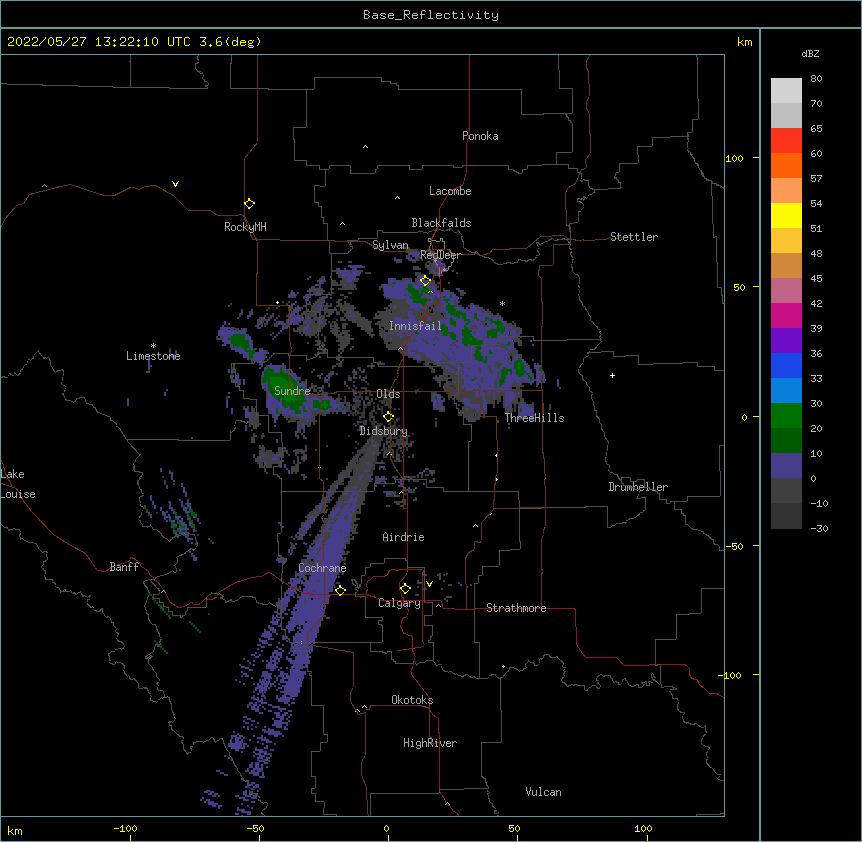Click the yellow diamond marker above RockyMH
The width and height of the screenshot is (862, 842).
click(x=249, y=203)
